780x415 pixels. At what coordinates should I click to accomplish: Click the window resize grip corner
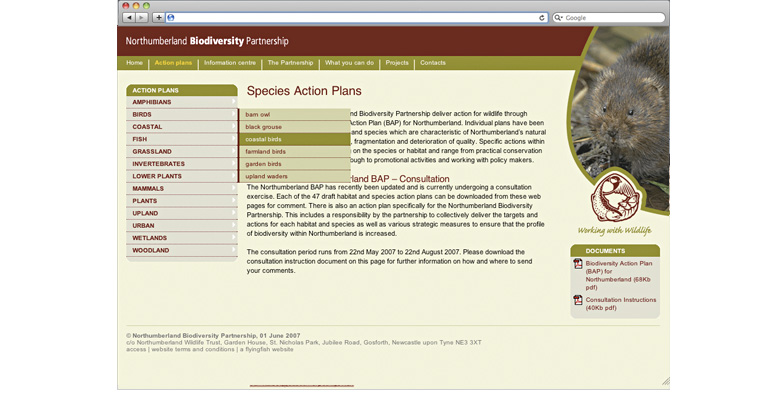[666, 382]
